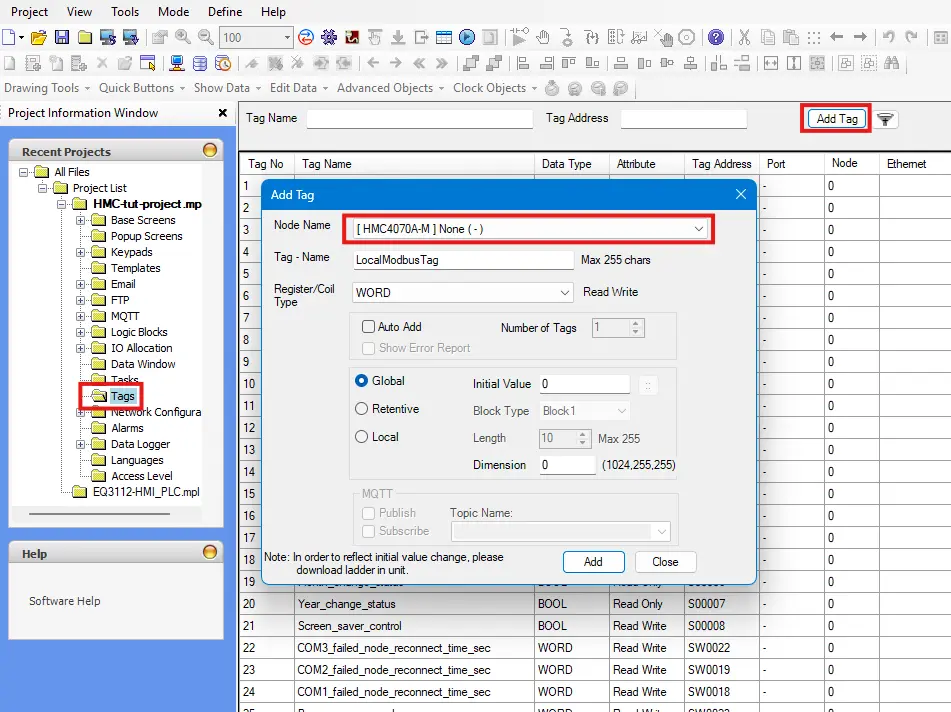The image size is (951, 712).
Task: Select the Retentive radio button
Action: [360, 409]
